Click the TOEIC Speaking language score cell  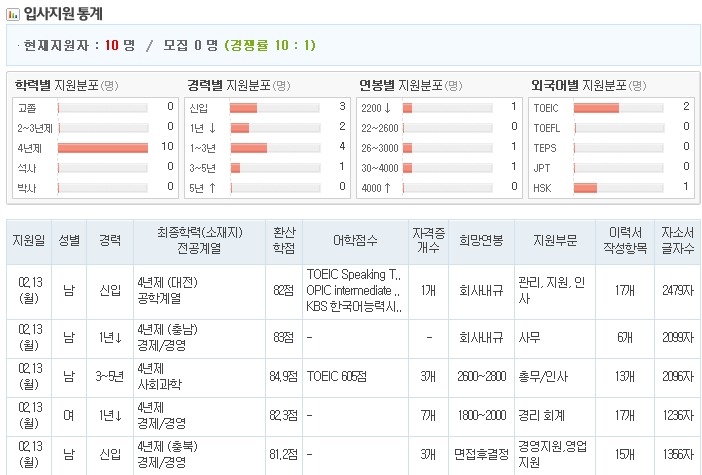[x=355, y=291]
